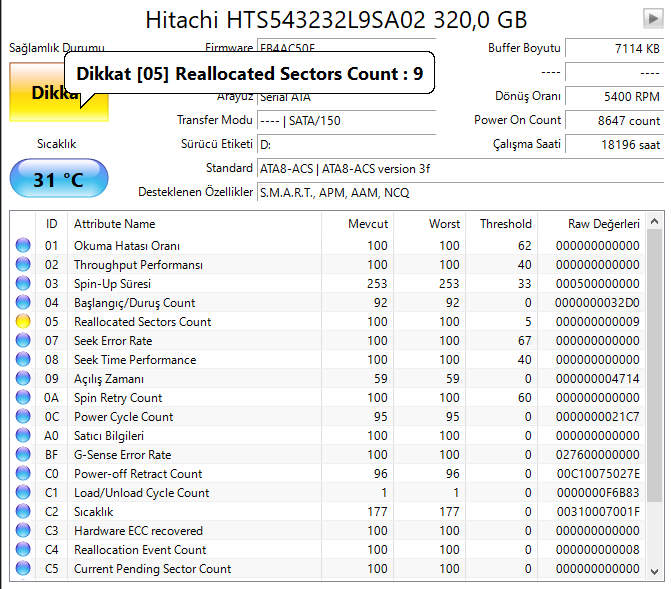Click the ID cell C2 for Sıcaklık

51,512
